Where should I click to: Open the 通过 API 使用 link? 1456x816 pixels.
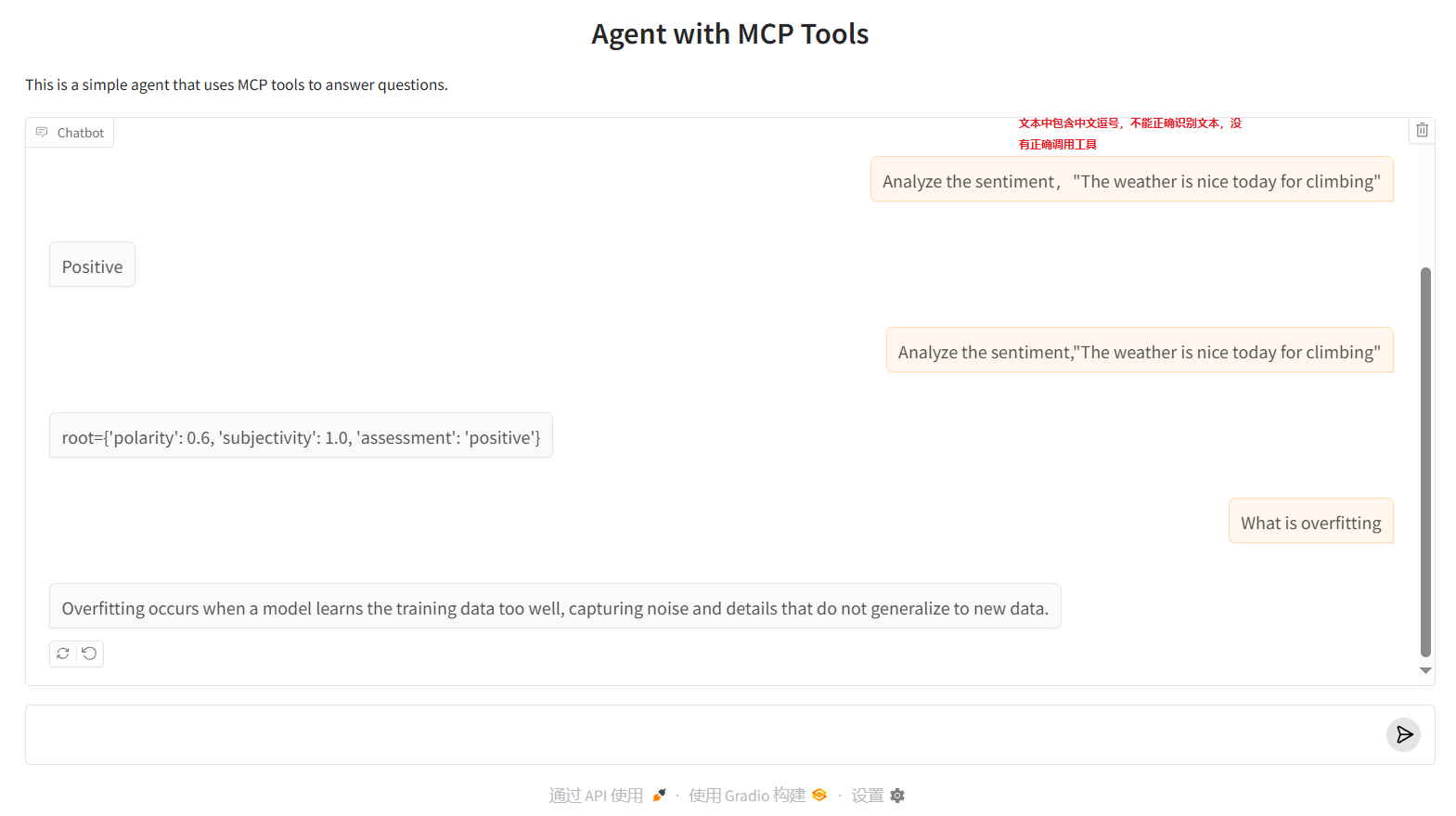click(607, 796)
